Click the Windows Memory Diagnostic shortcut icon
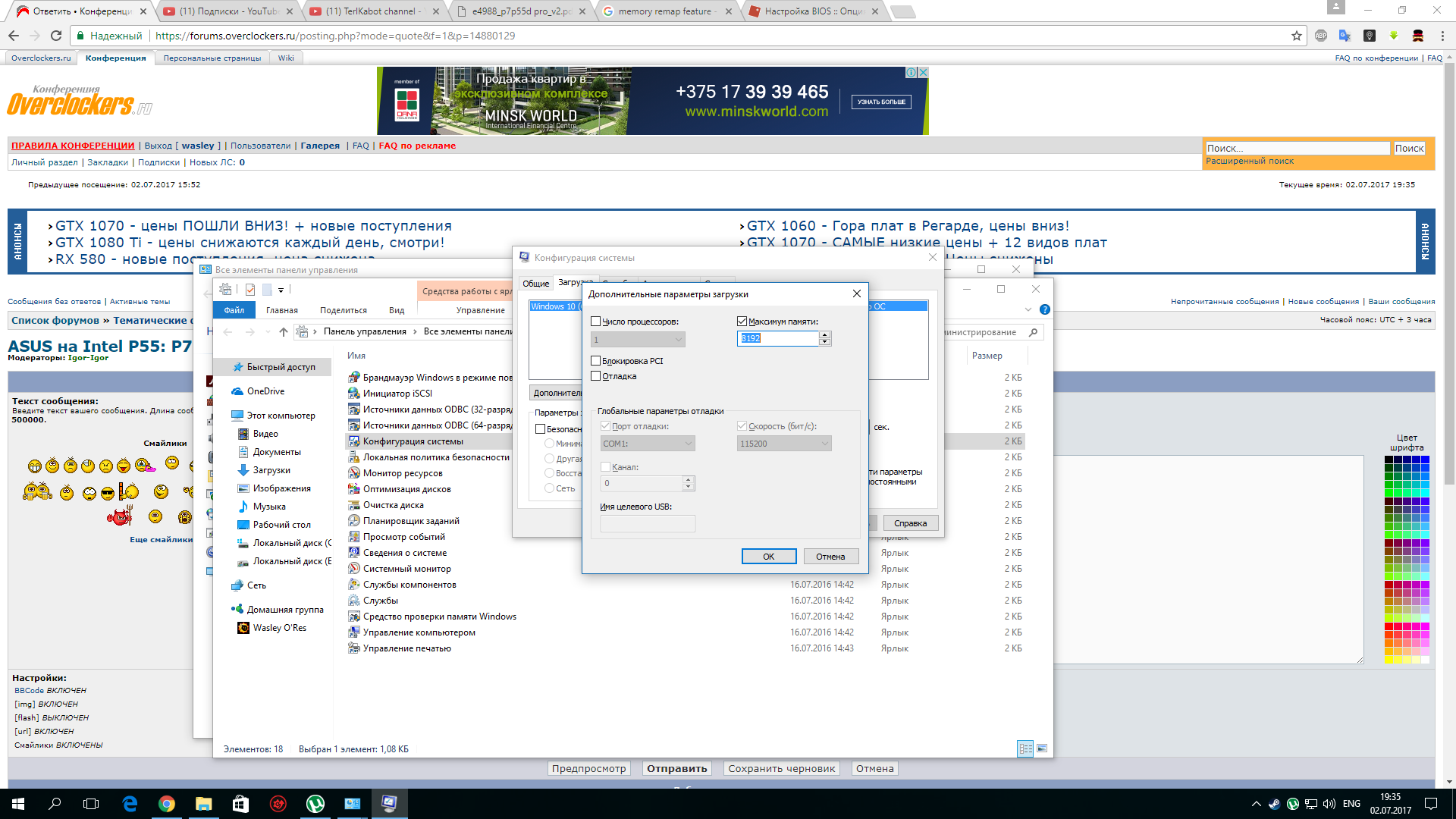The width and height of the screenshot is (1456, 819). tap(353, 616)
